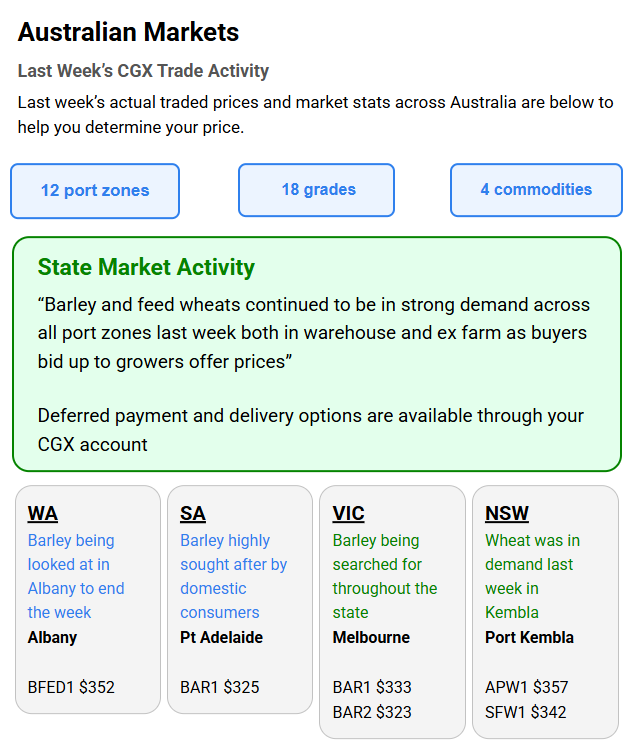
Task: Select the Albany port zone label
Action: point(52,637)
